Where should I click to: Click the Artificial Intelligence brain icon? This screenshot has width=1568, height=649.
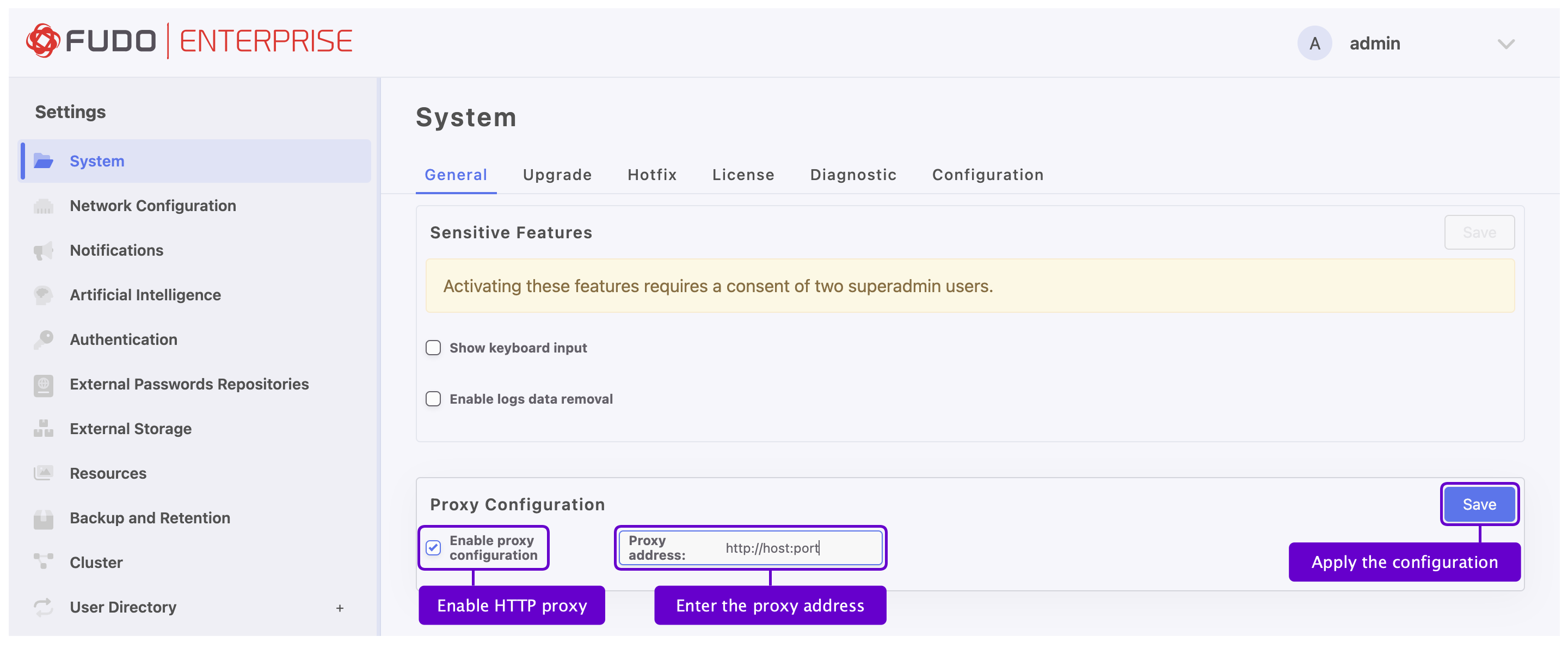pyautogui.click(x=42, y=295)
